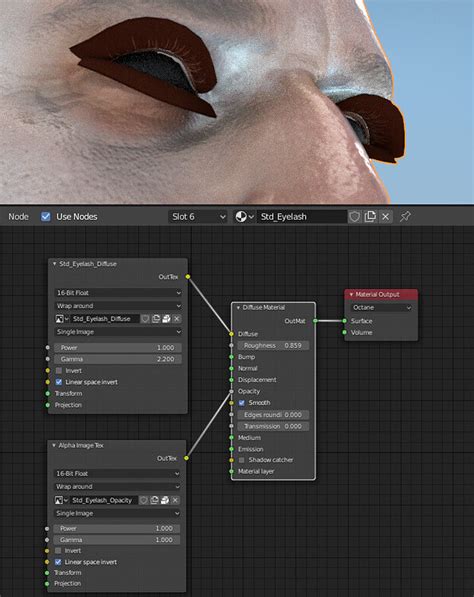
Task: Click the image browse icon beside Std_Eyelash_Opacity
Action: (x=61, y=500)
